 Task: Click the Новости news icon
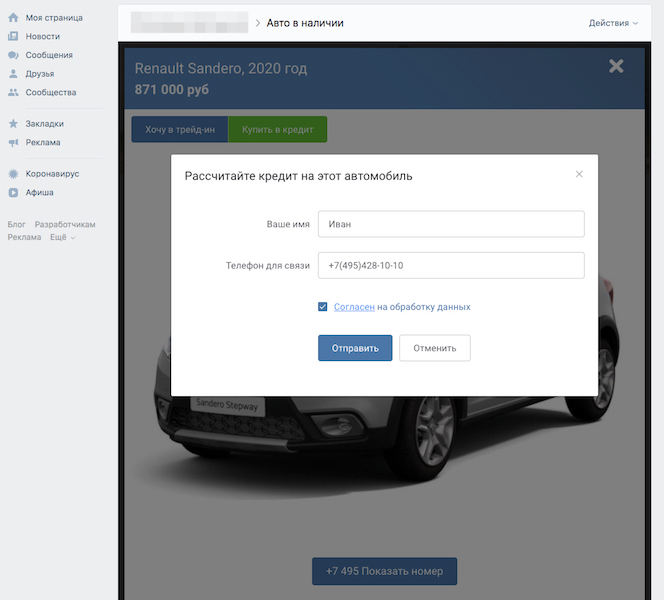click(x=13, y=36)
